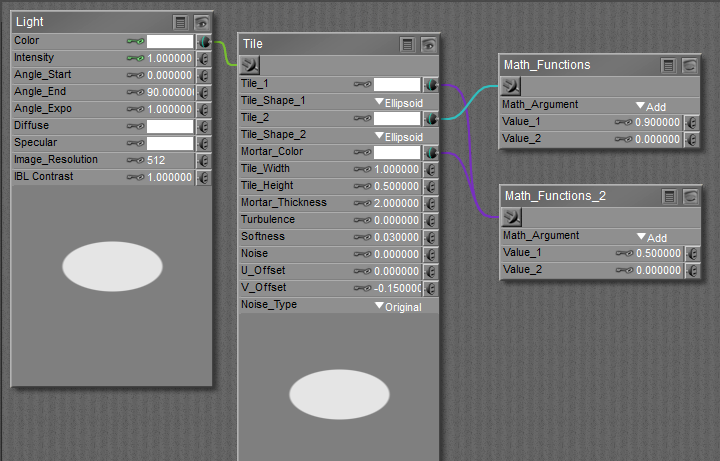The width and height of the screenshot is (720, 461).
Task: Open the Light Color swatch
Action: (170, 42)
